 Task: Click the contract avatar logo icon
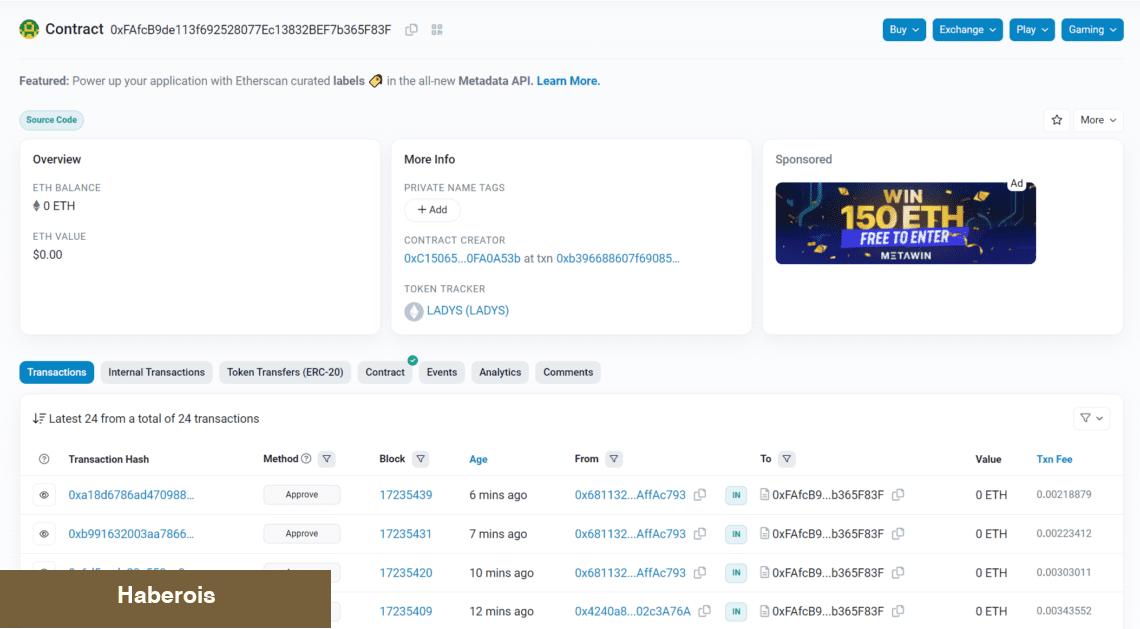tap(29, 29)
